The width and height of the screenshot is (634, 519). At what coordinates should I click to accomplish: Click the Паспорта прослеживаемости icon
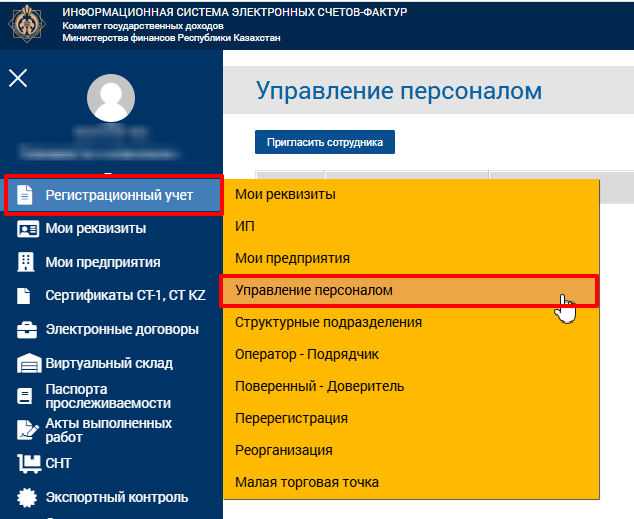tap(25, 396)
